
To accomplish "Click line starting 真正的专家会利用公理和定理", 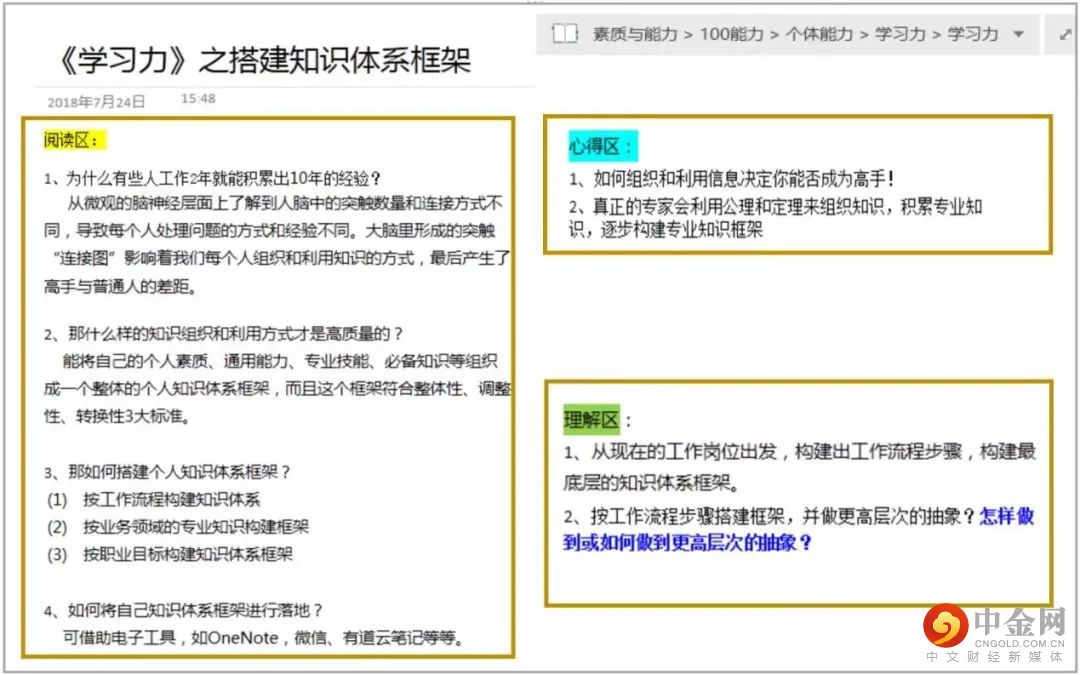I will pos(776,207).
